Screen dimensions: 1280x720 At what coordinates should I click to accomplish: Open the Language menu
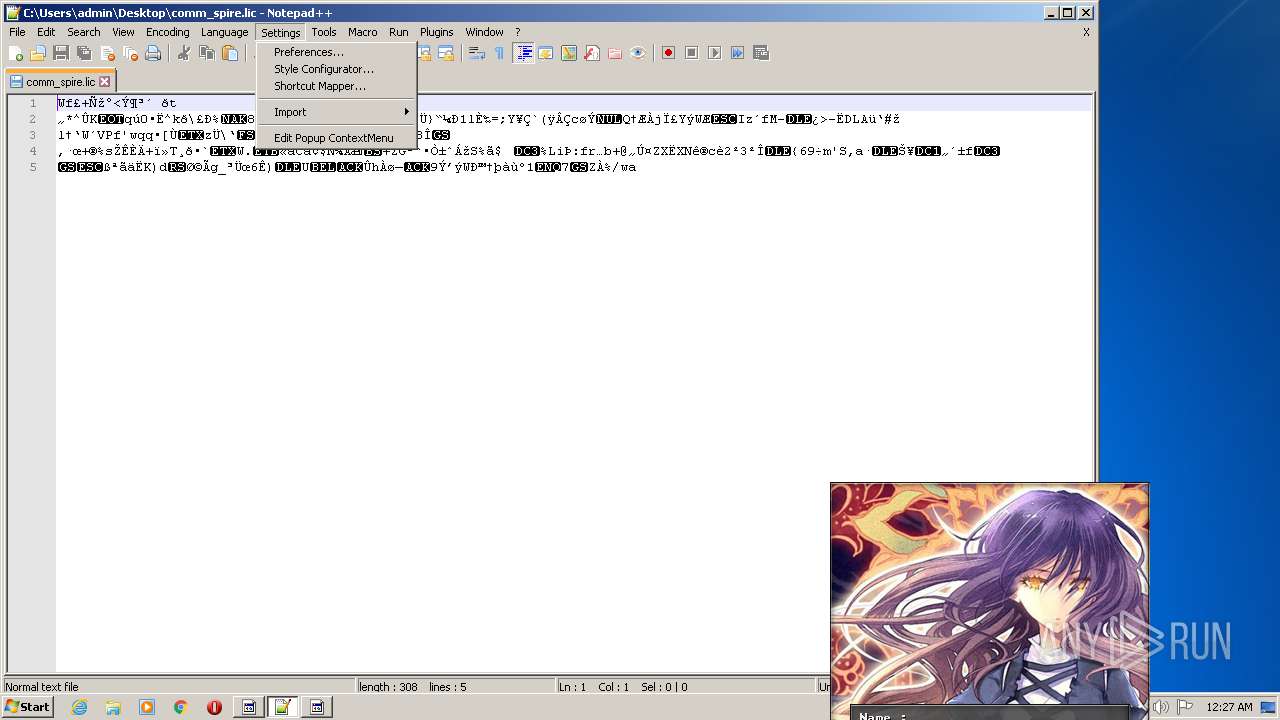pyautogui.click(x=224, y=32)
